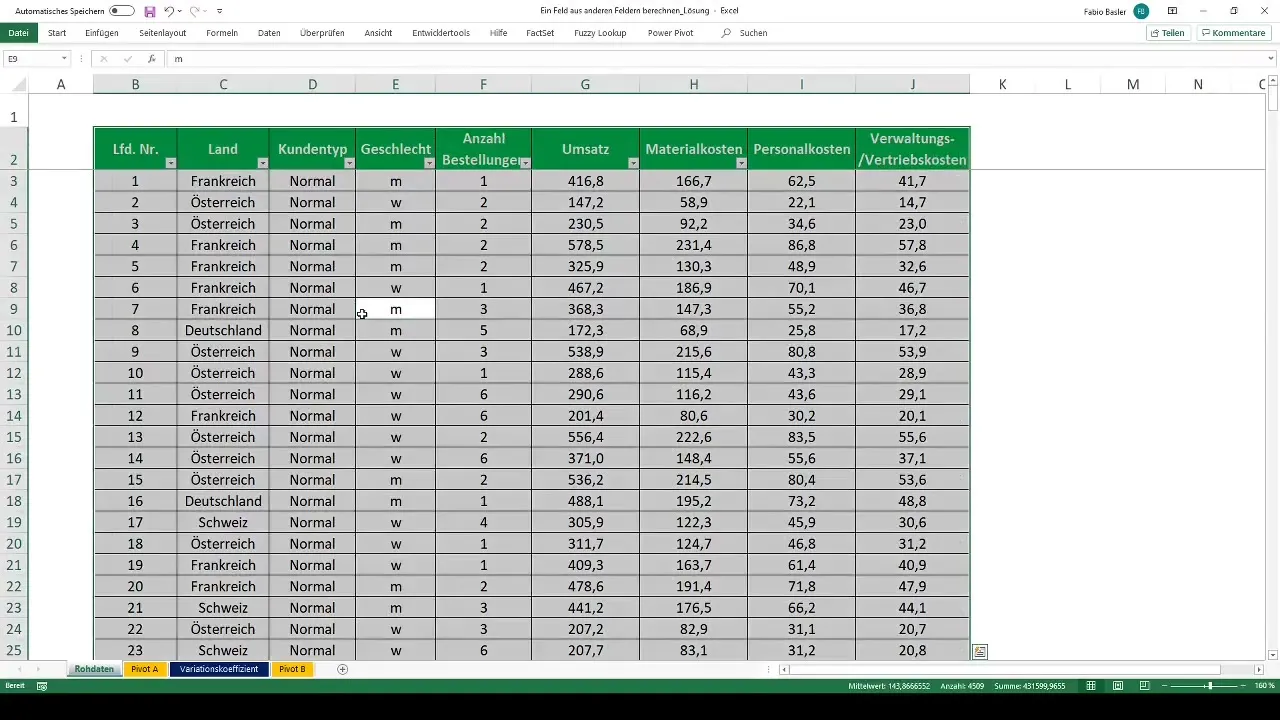Switch to the Variationskoeffizient sheet tab
The image size is (1280, 720).
pos(219,669)
